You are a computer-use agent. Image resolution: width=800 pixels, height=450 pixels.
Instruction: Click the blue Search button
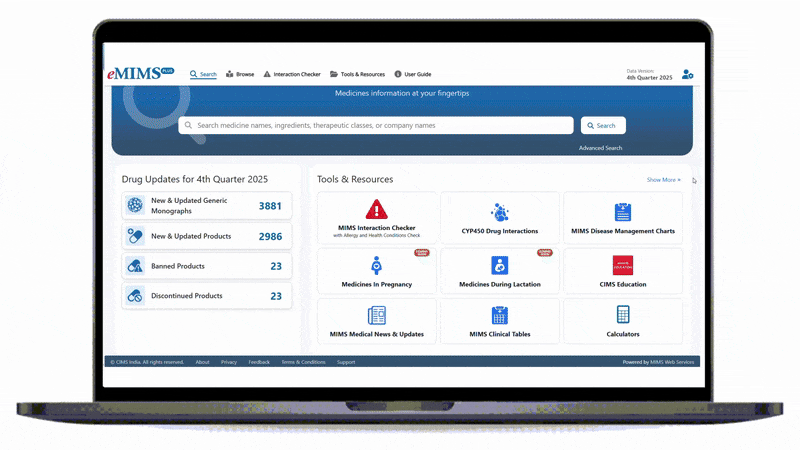603,126
